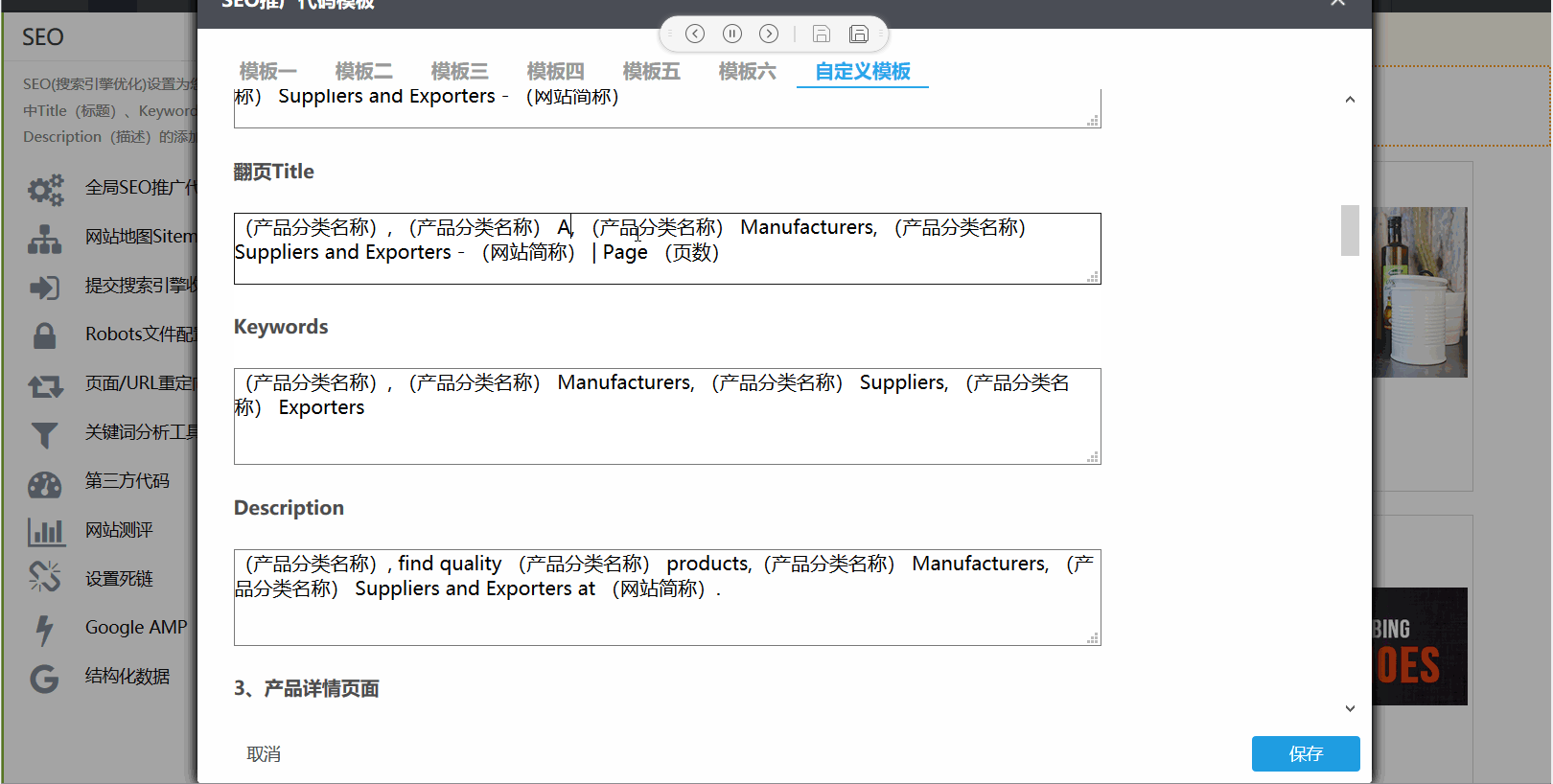Screen dimensions: 1553x784
Task: Open the third-party code dashboard icon
Action: 44,483
